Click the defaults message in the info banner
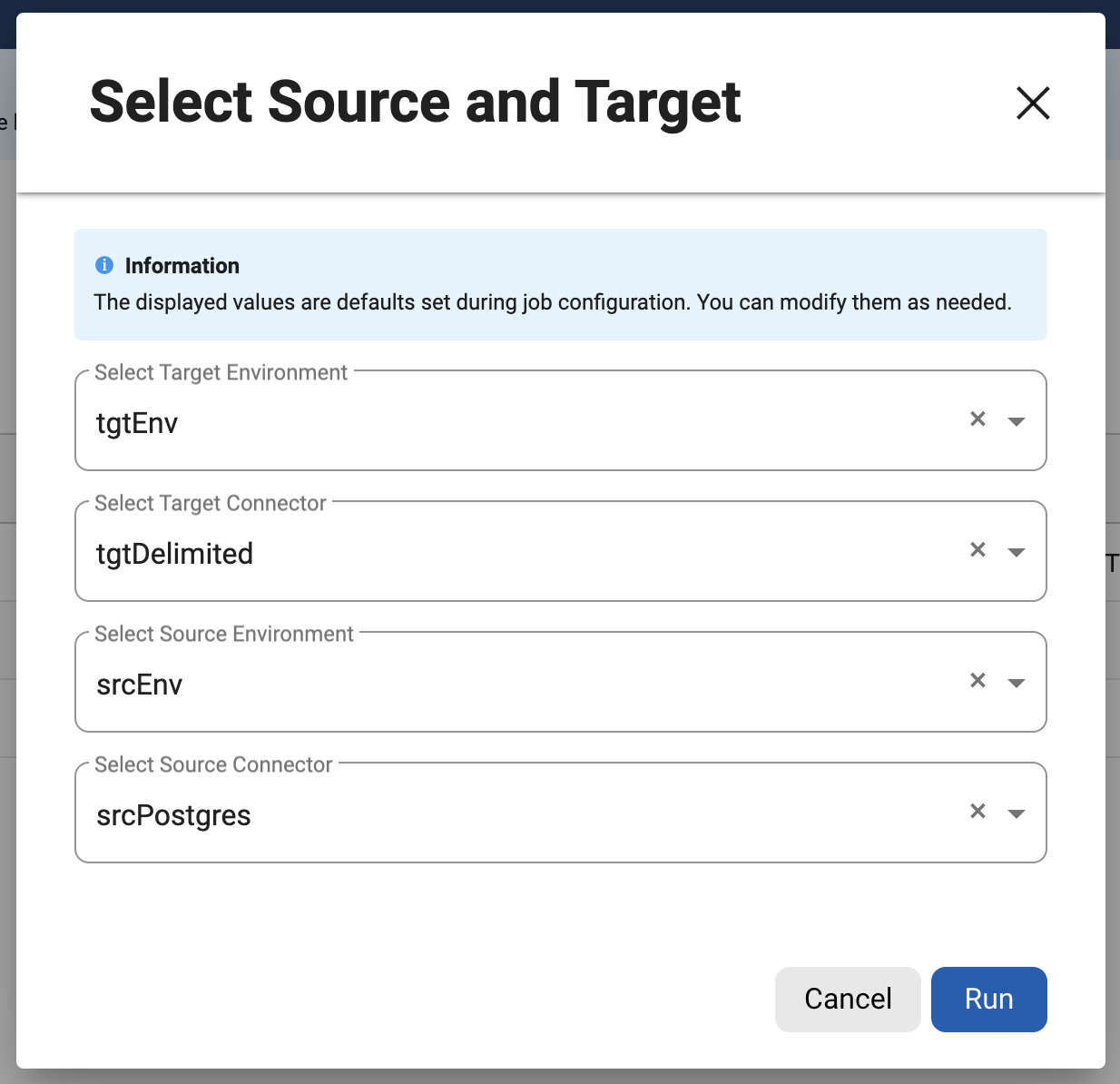 [552, 302]
